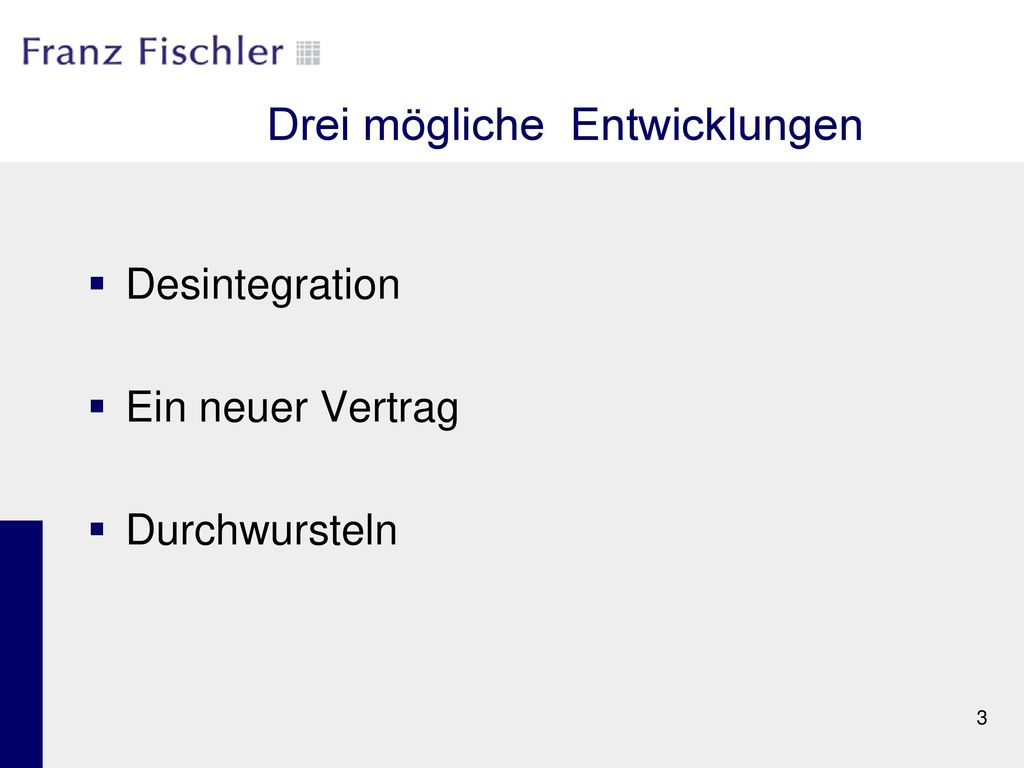
Task: Select the Desintegration bullet text
Action: (x=263, y=286)
